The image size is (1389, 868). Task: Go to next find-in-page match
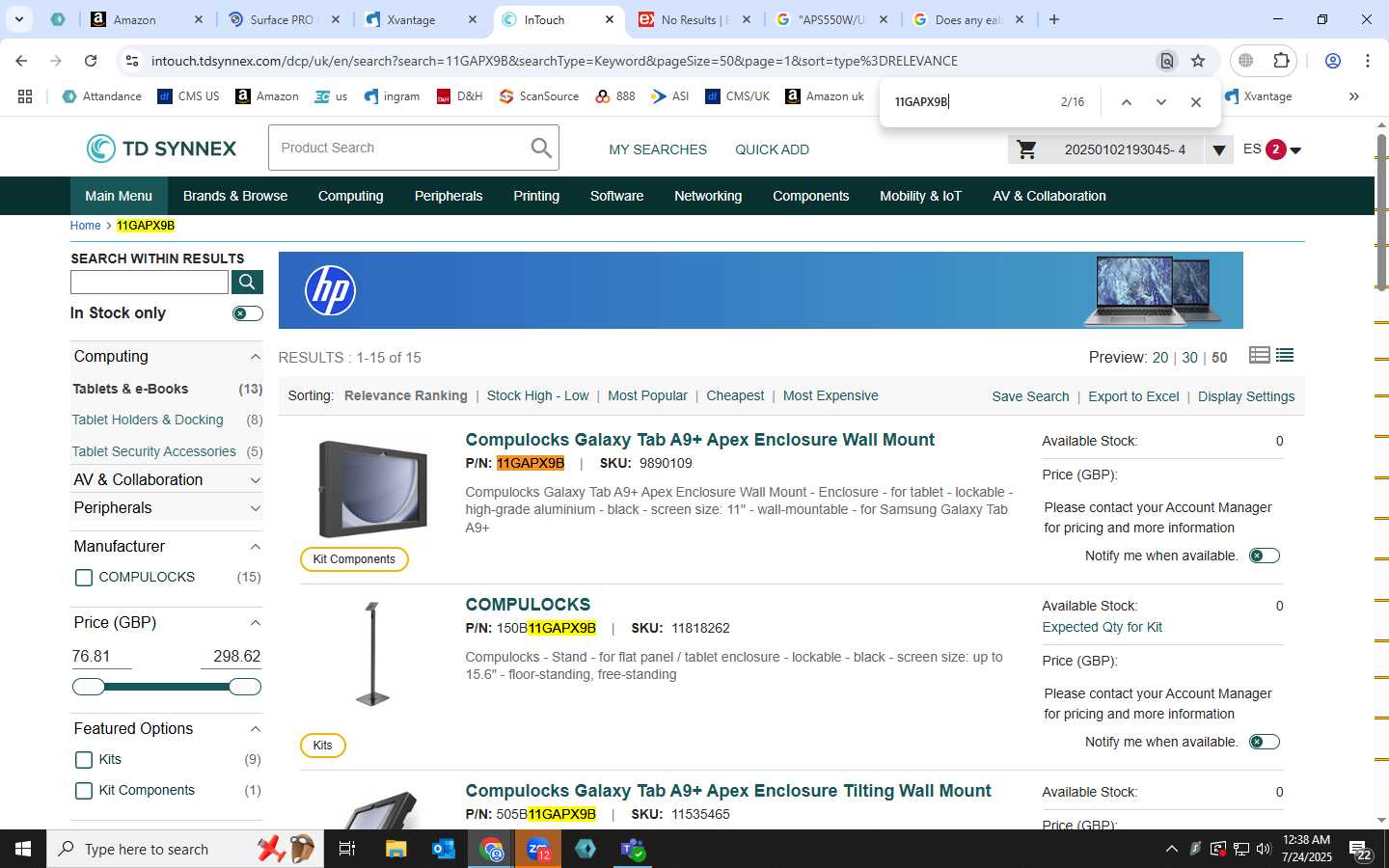[1160, 102]
